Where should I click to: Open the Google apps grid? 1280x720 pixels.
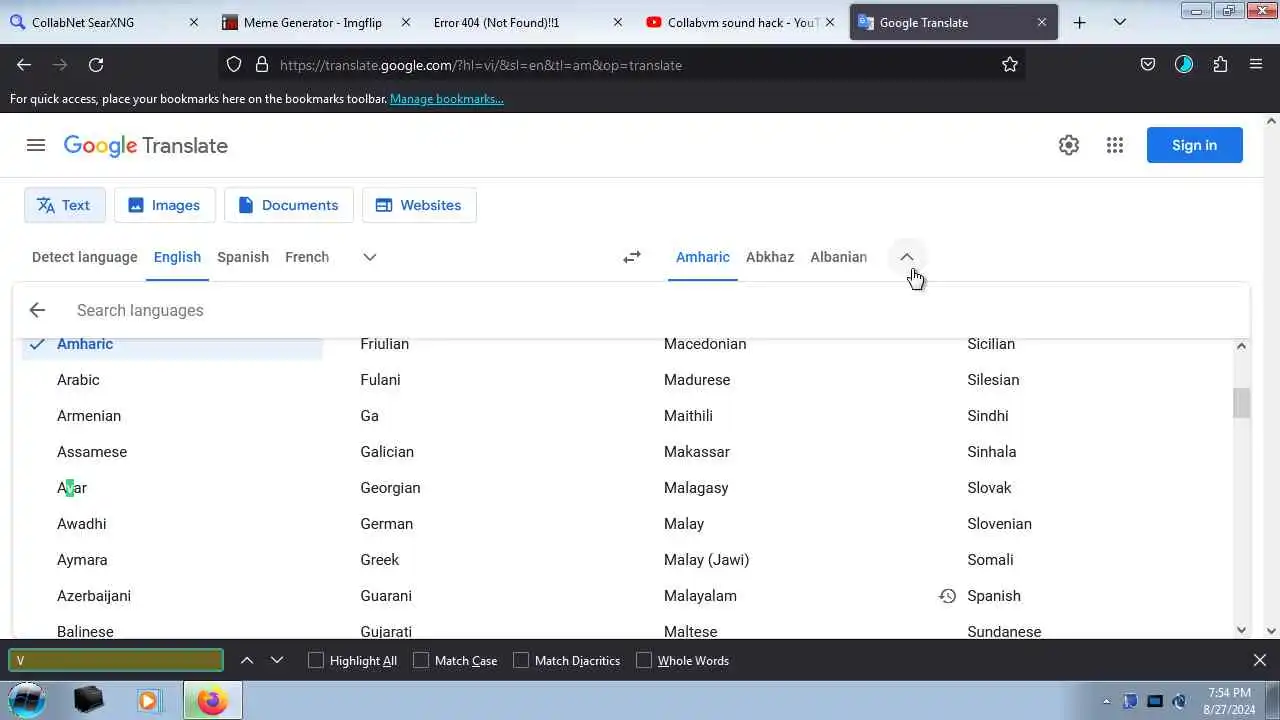pyautogui.click(x=1115, y=145)
